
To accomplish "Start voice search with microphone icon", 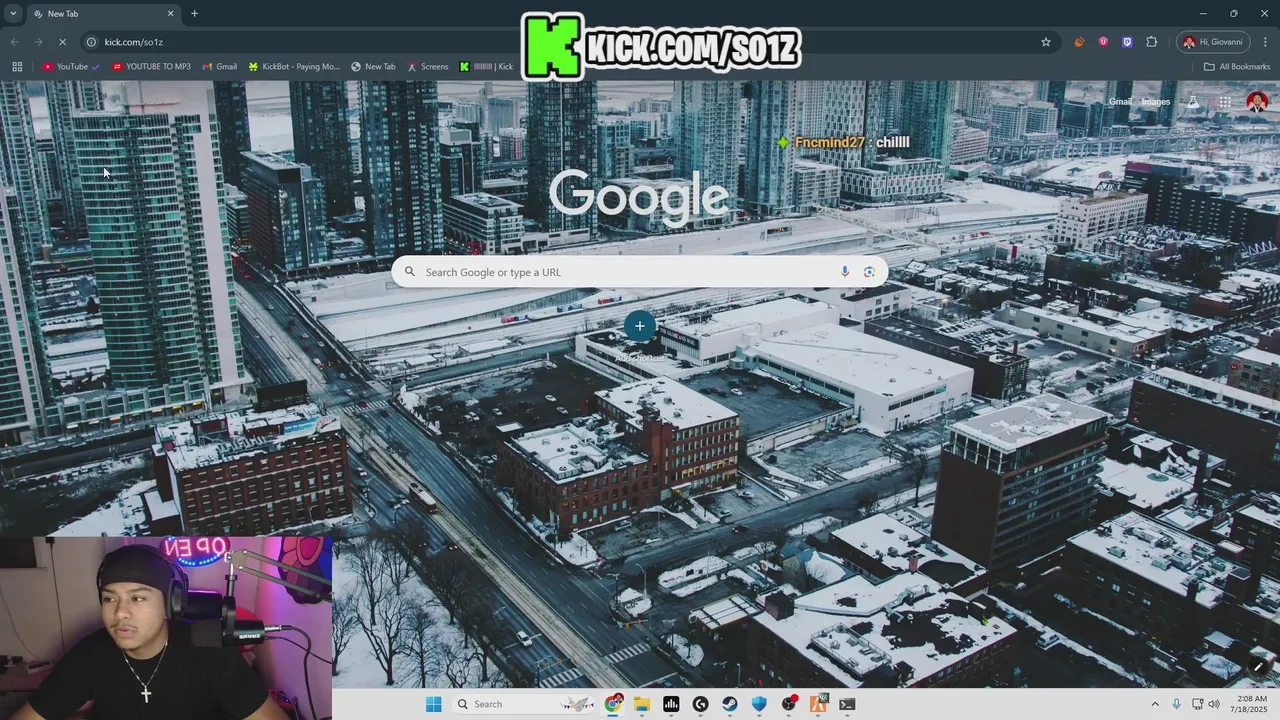I will 845,272.
